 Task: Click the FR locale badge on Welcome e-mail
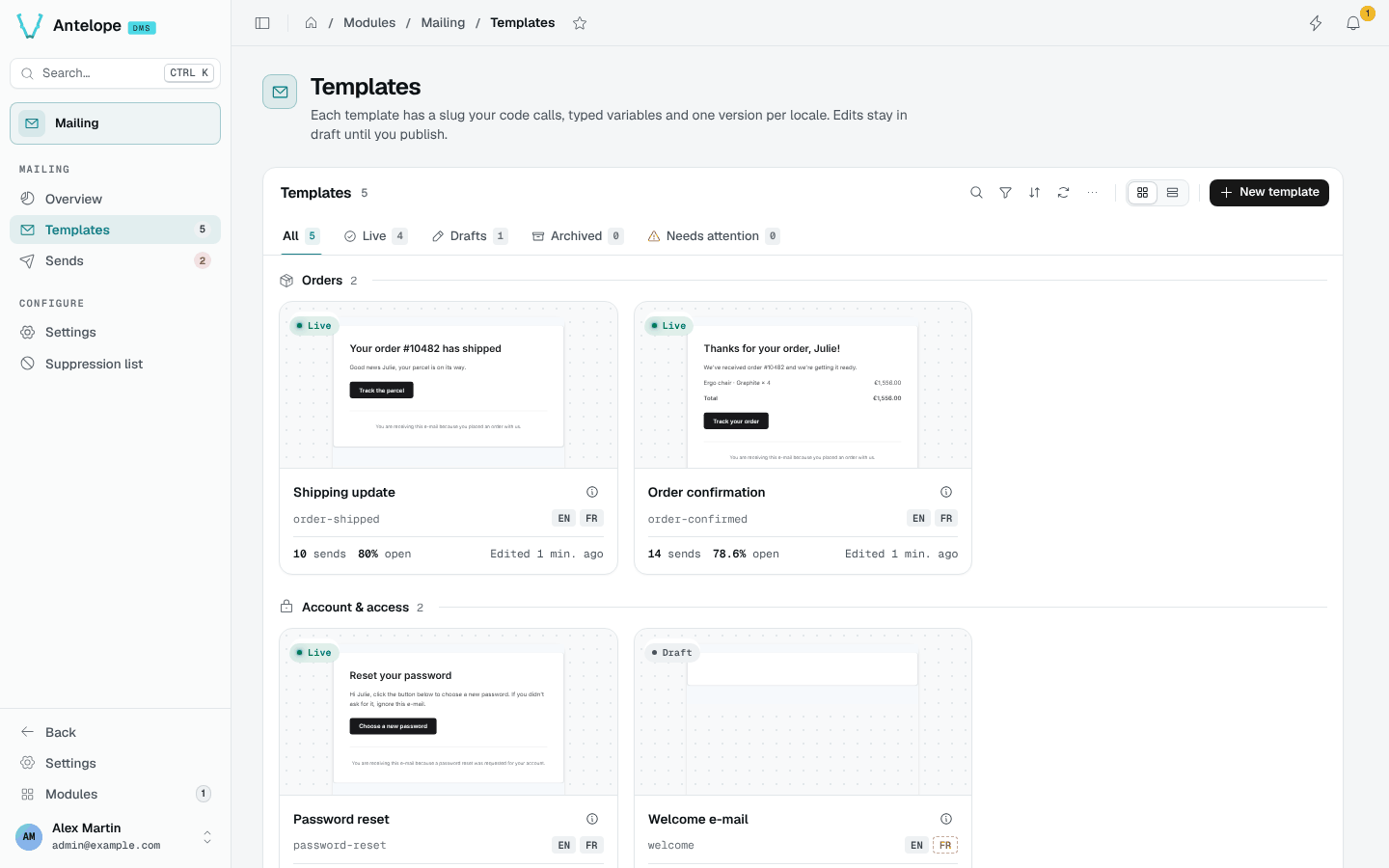tap(945, 846)
